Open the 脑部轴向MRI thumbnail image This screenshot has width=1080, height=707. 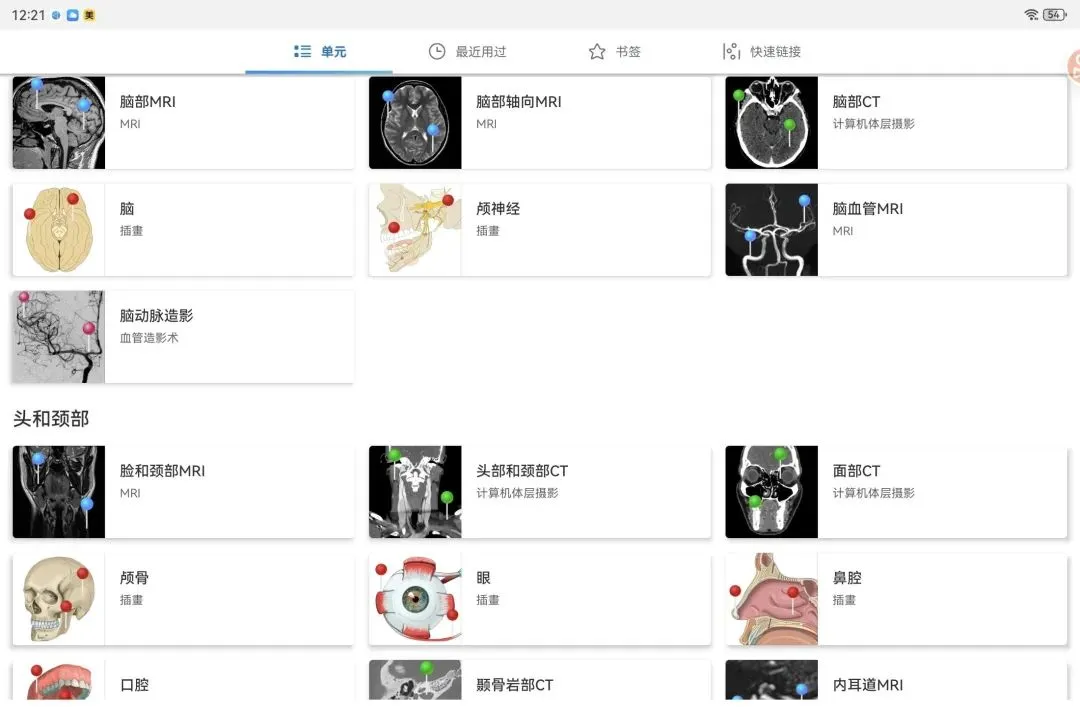[x=415, y=123]
